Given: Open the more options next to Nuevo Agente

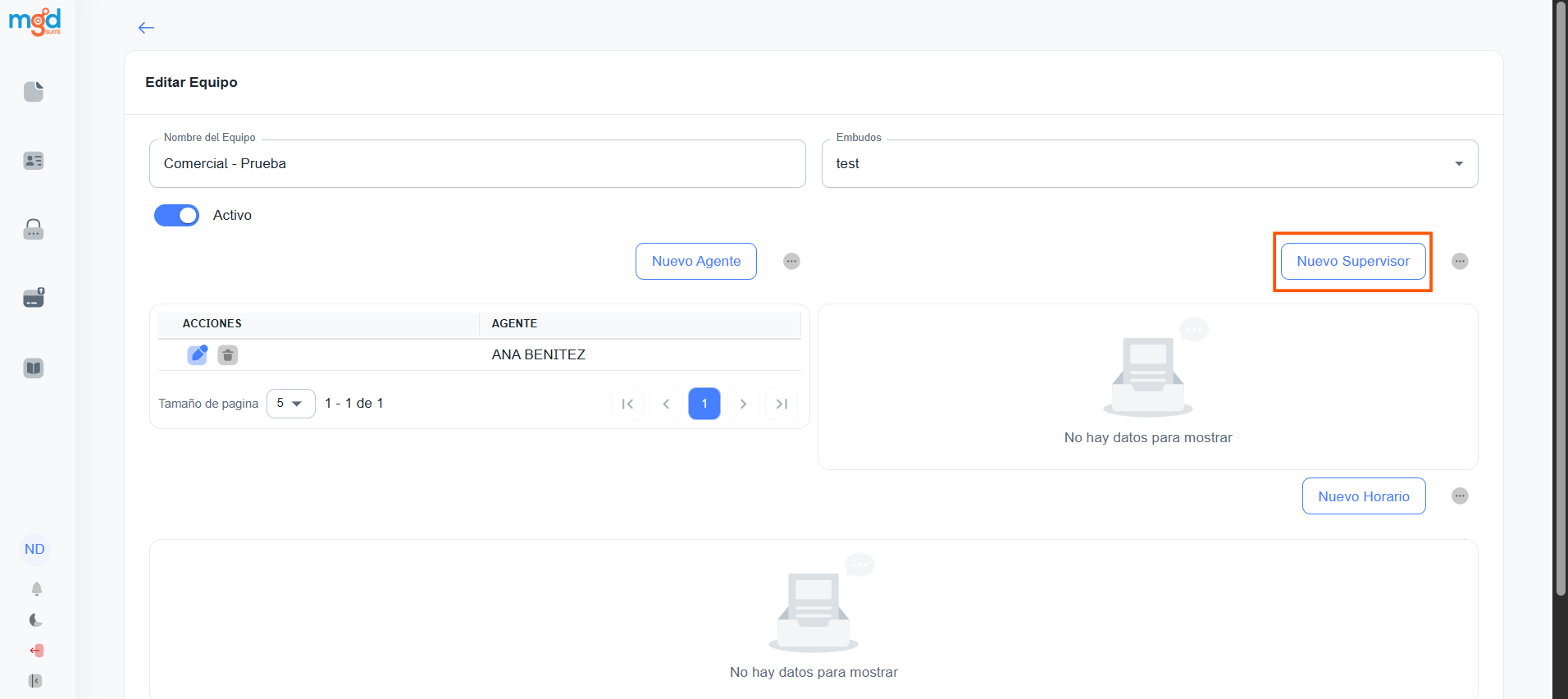Looking at the screenshot, I should pos(791,261).
